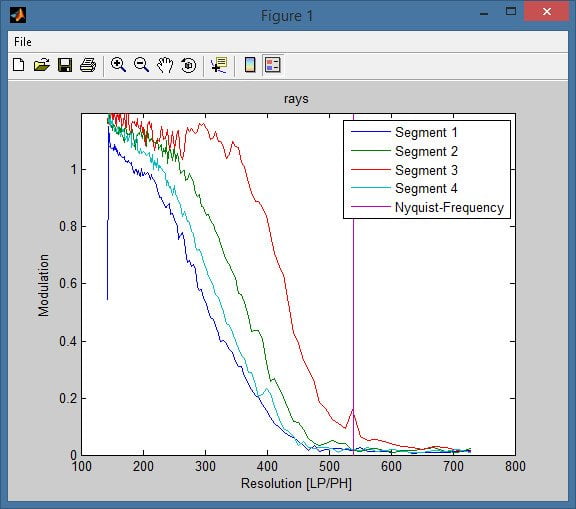The width and height of the screenshot is (576, 509).
Task: Maximize the Figure 1 window
Action: [511, 11]
